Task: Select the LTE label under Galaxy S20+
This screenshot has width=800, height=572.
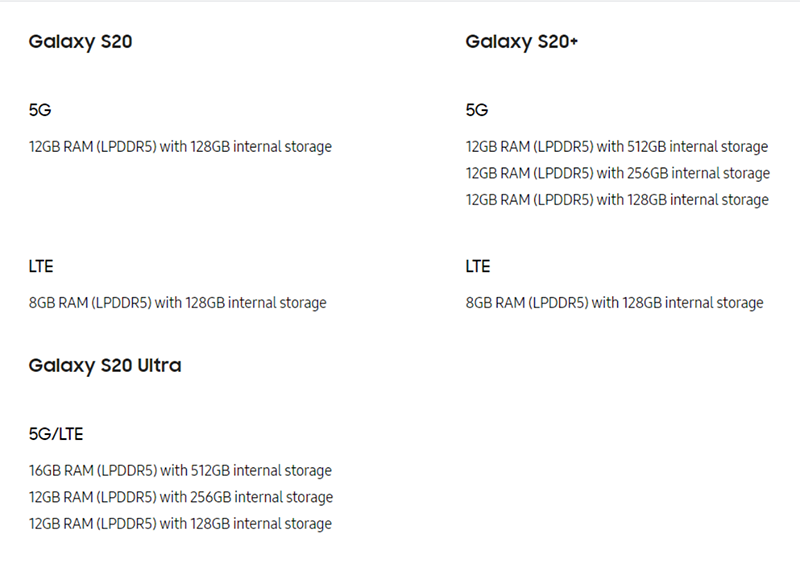Action: coord(478,266)
